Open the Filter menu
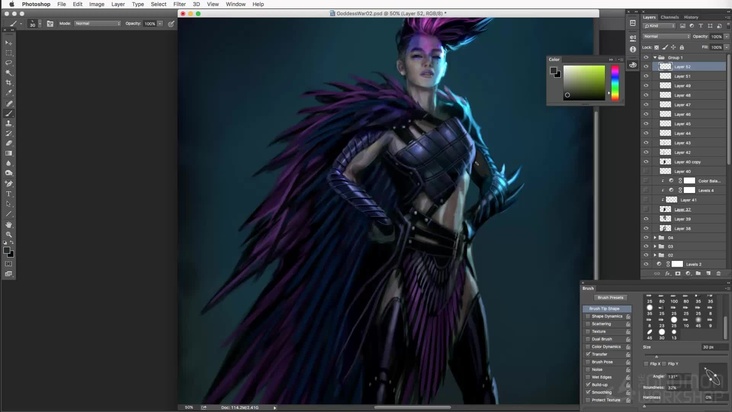The width and height of the screenshot is (732, 412). 179,4
